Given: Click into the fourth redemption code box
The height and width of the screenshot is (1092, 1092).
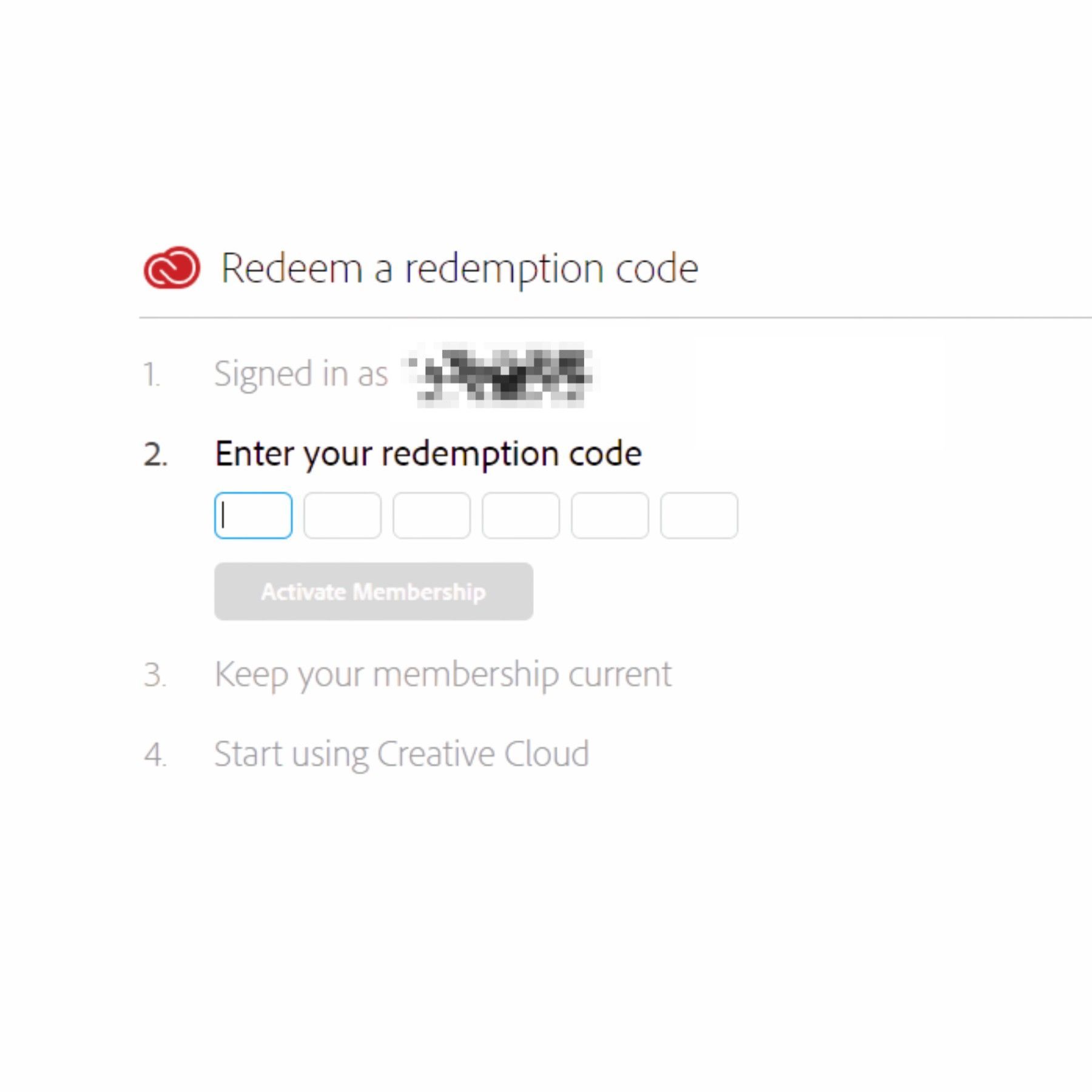Looking at the screenshot, I should [521, 516].
